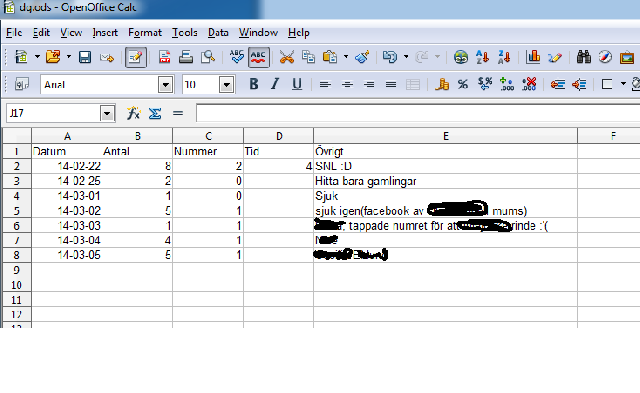This screenshot has height=393, width=640.
Task: Sort Descending with Z-A icon
Action: tap(504, 57)
